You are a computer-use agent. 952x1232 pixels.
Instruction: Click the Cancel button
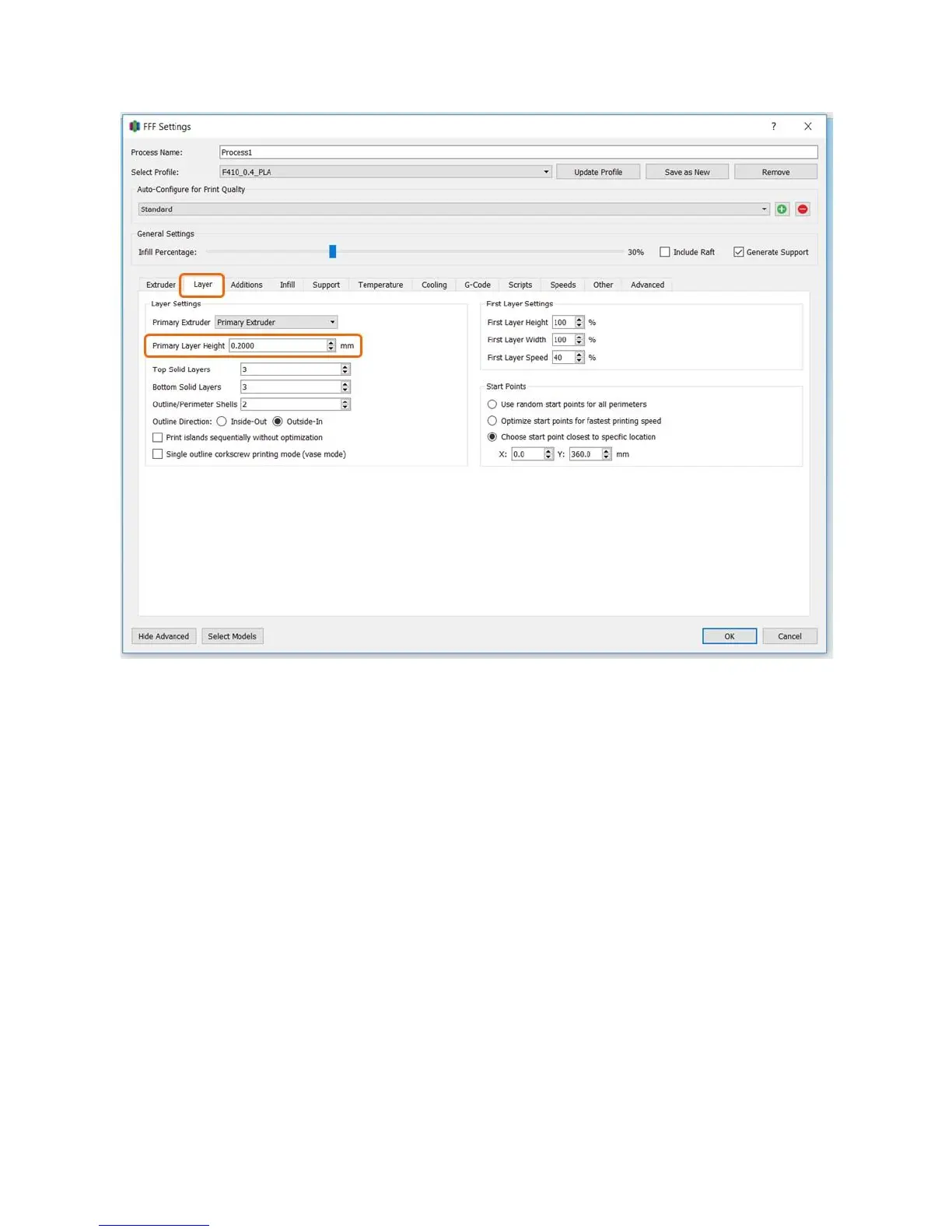789,636
